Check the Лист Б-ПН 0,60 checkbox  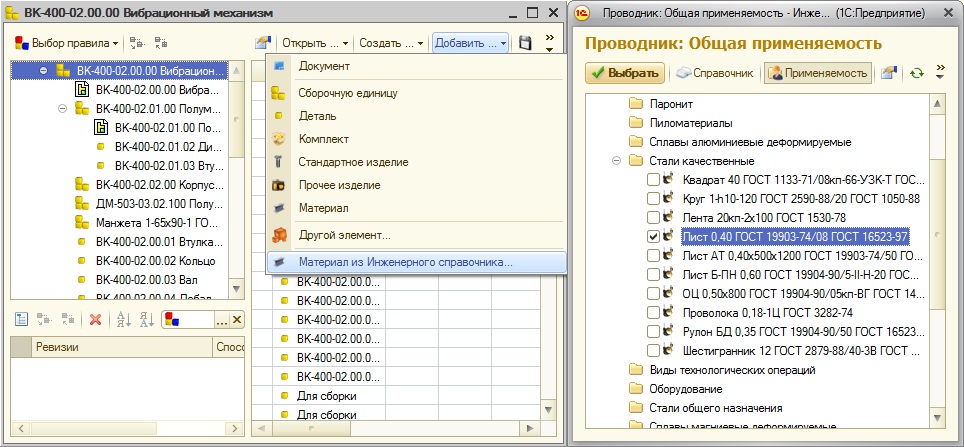[654, 275]
